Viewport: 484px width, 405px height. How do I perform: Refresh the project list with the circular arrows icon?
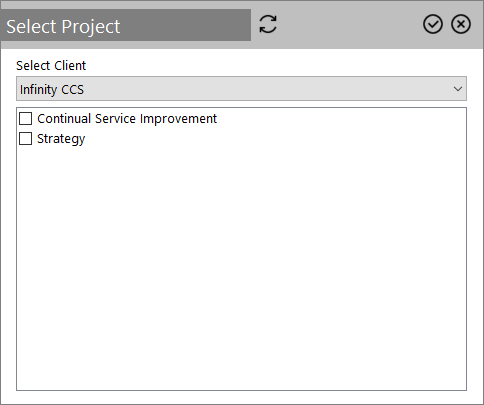268,24
